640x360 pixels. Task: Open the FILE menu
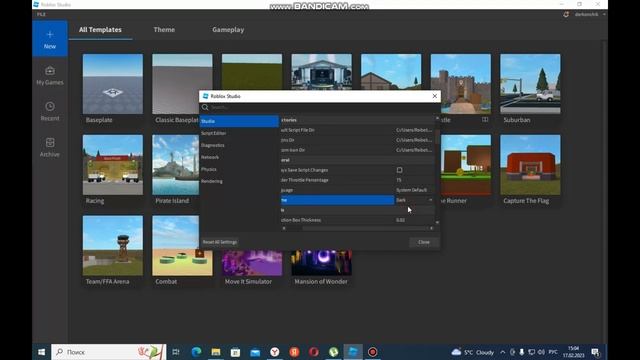(x=41, y=14)
